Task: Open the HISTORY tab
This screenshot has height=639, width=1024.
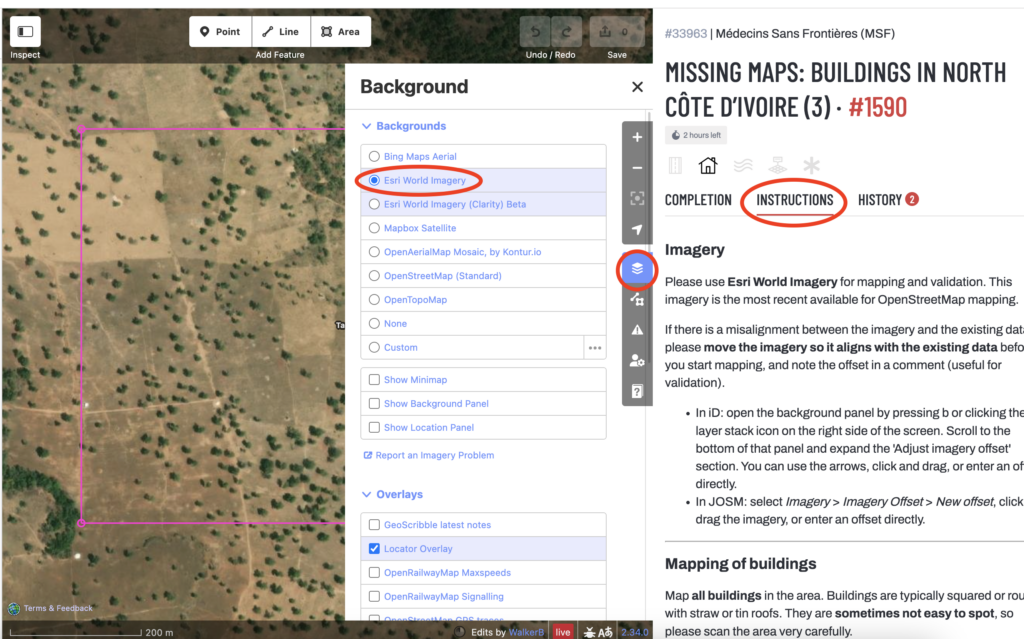Action: (877, 200)
